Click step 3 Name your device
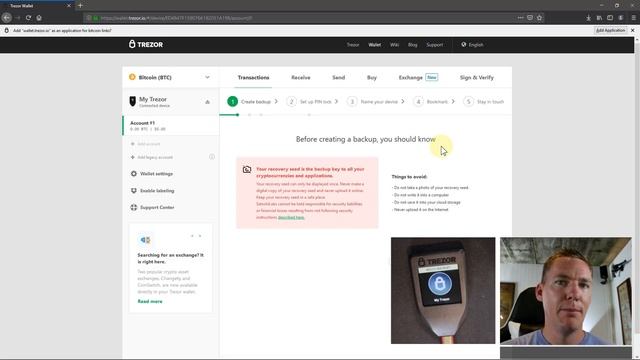The image size is (640, 360). pos(376,102)
